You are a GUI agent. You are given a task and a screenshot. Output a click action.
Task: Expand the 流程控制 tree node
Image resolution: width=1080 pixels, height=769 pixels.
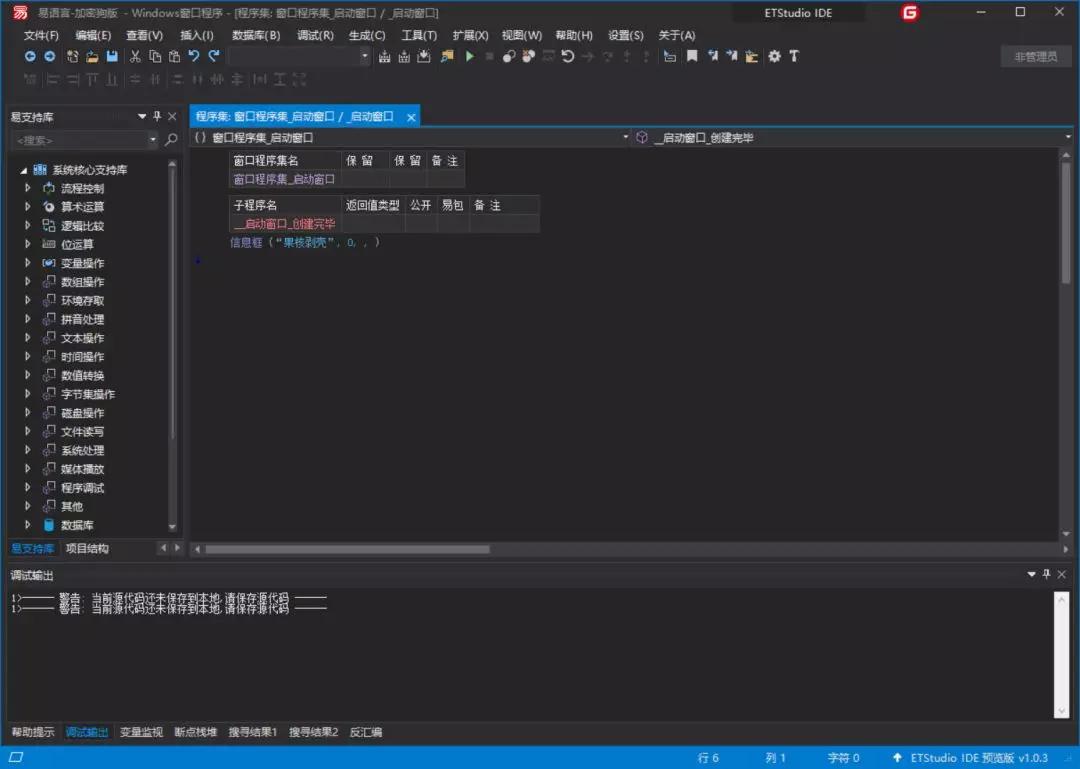coord(30,187)
